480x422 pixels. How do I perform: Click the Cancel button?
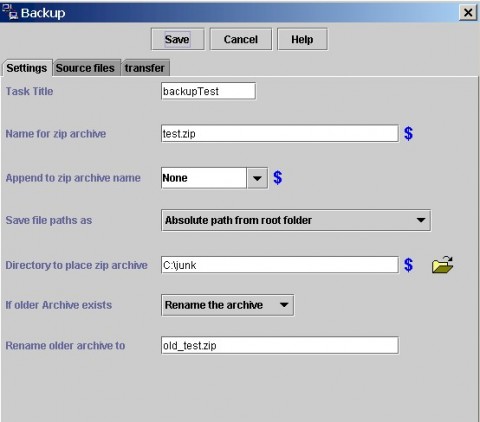241,39
